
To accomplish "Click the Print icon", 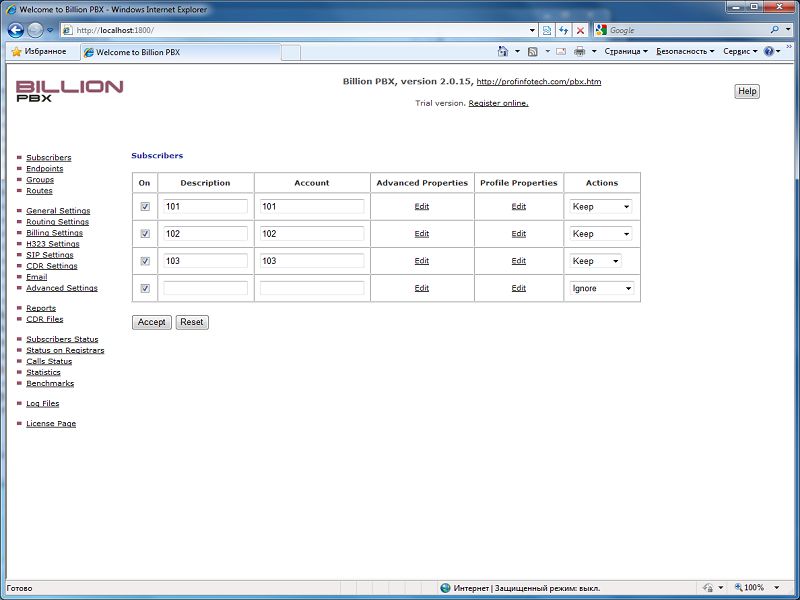I will (580, 52).
